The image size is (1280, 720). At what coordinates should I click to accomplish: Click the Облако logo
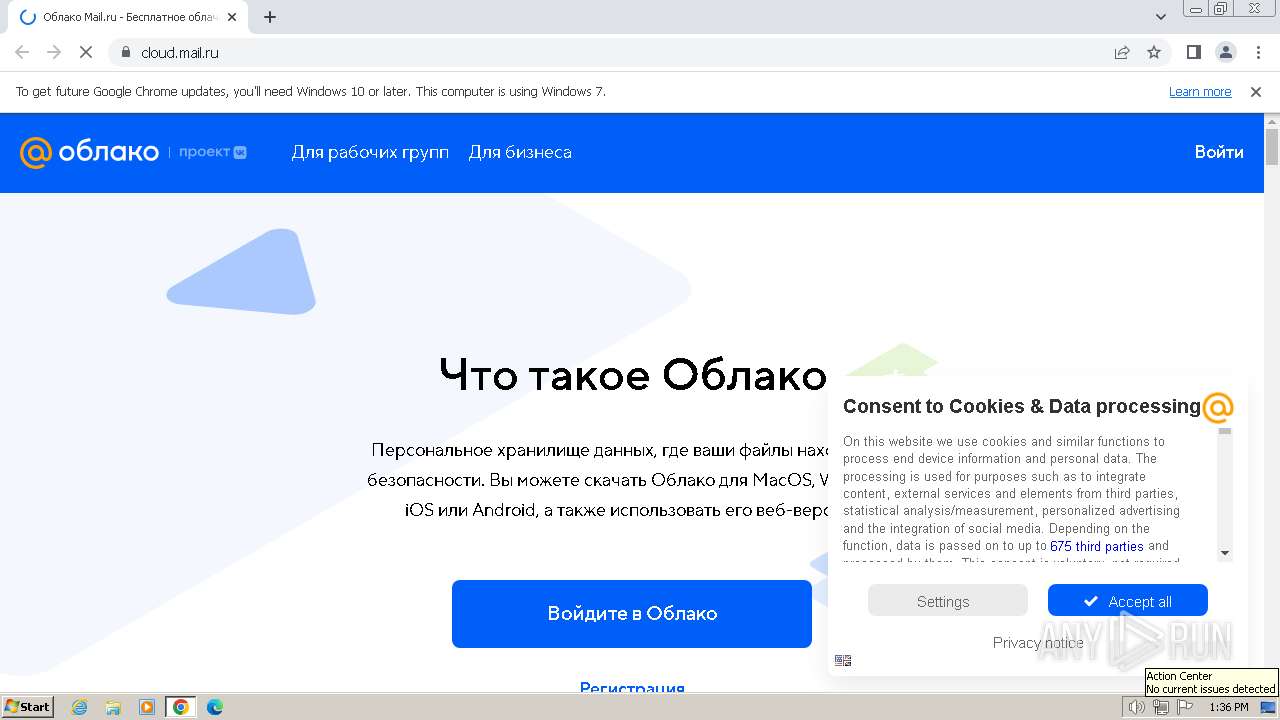coord(89,152)
